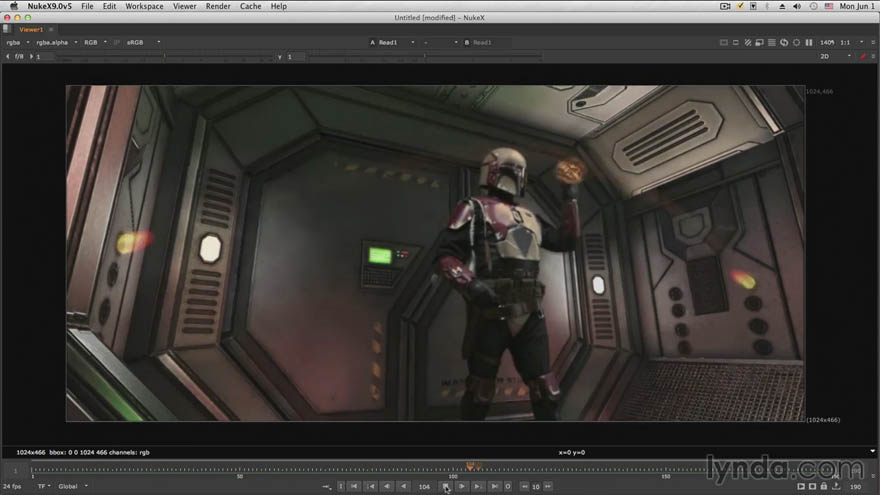Open the RGB display mode dropdown
The image size is (880, 495).
coord(95,42)
